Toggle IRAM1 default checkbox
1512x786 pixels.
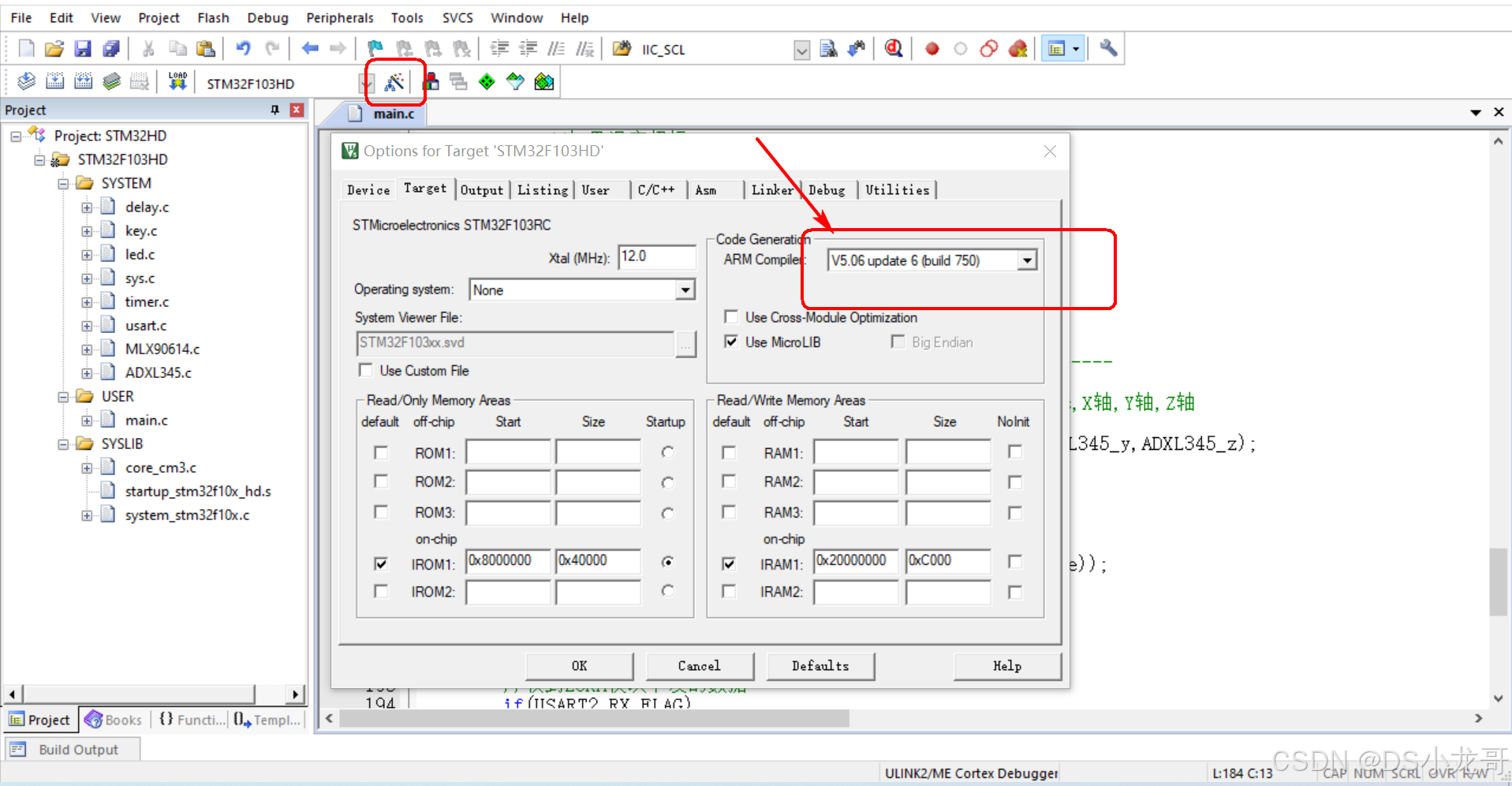point(729,564)
